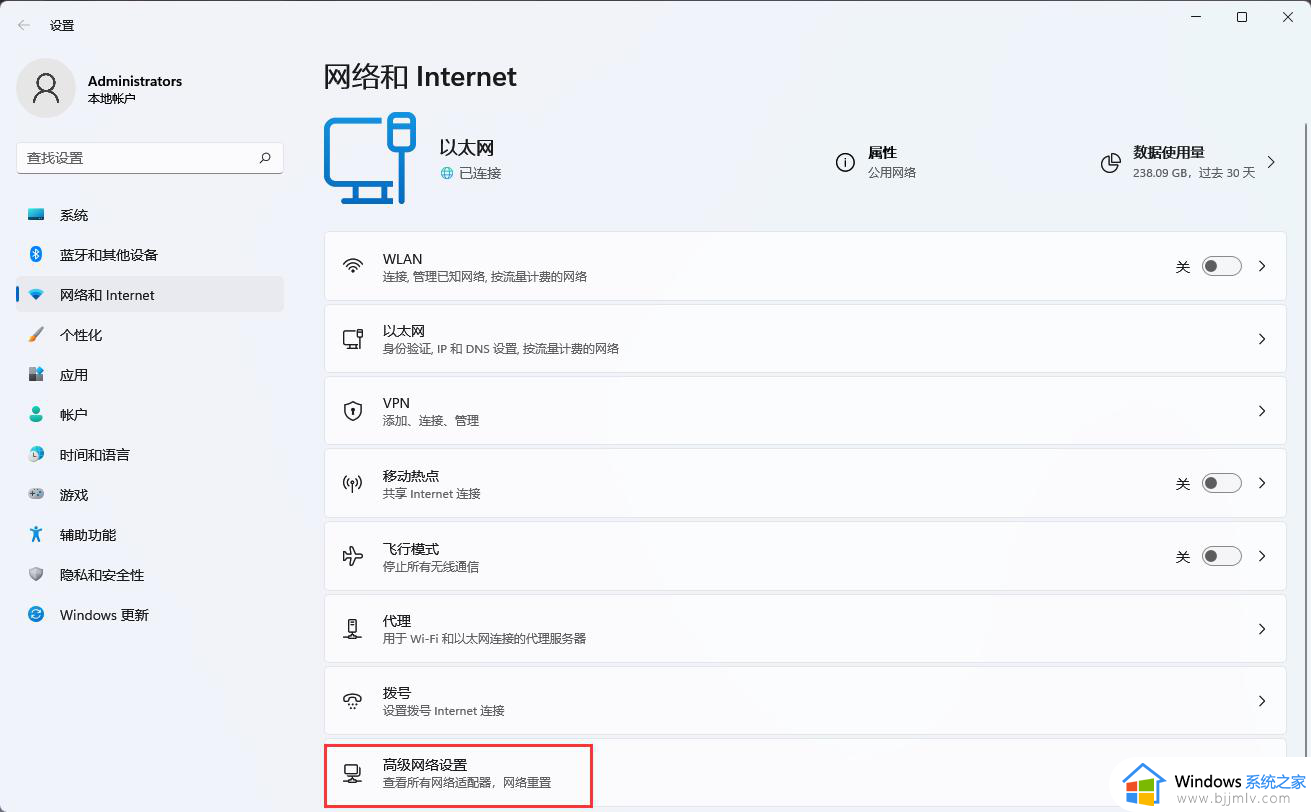Click the search magnifier icon
Viewport: 1311px width, 812px height.
[265, 158]
